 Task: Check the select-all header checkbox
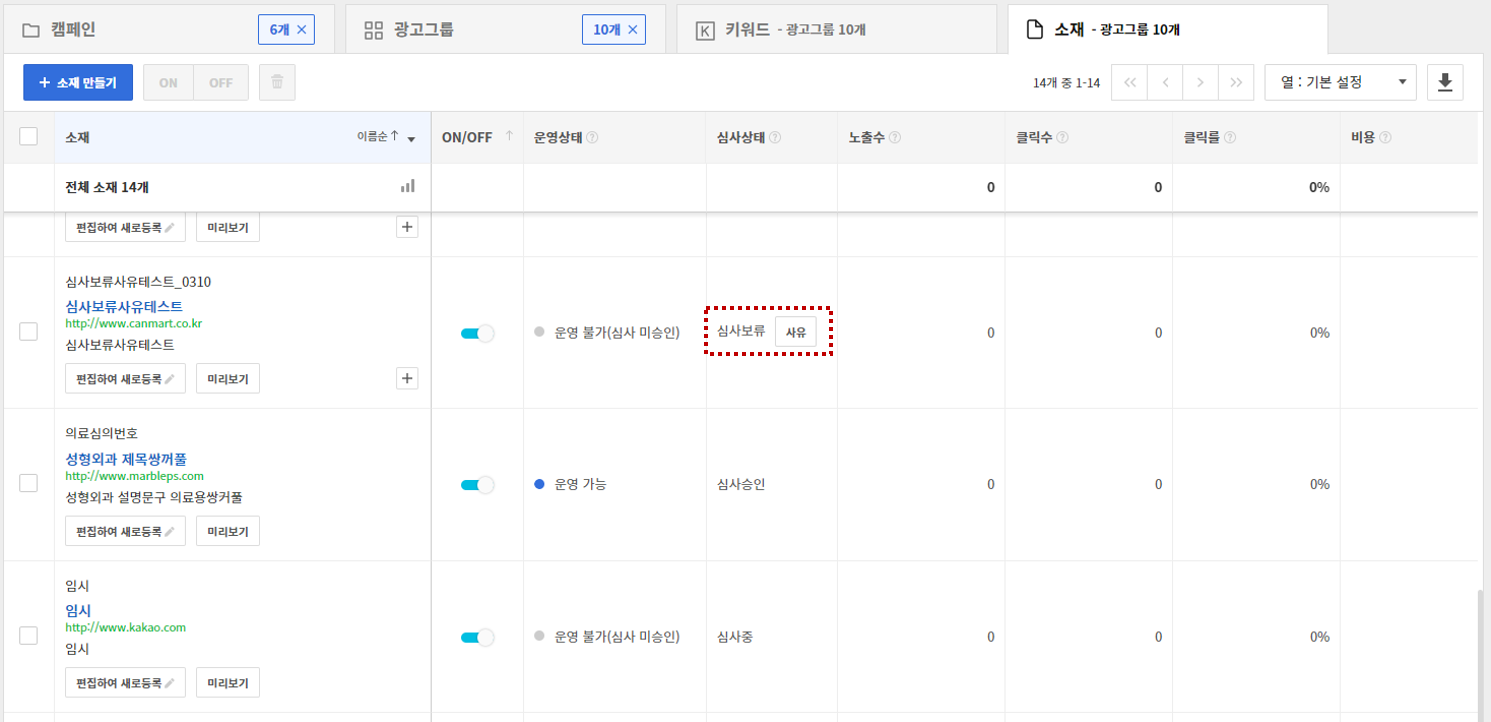[x=29, y=137]
